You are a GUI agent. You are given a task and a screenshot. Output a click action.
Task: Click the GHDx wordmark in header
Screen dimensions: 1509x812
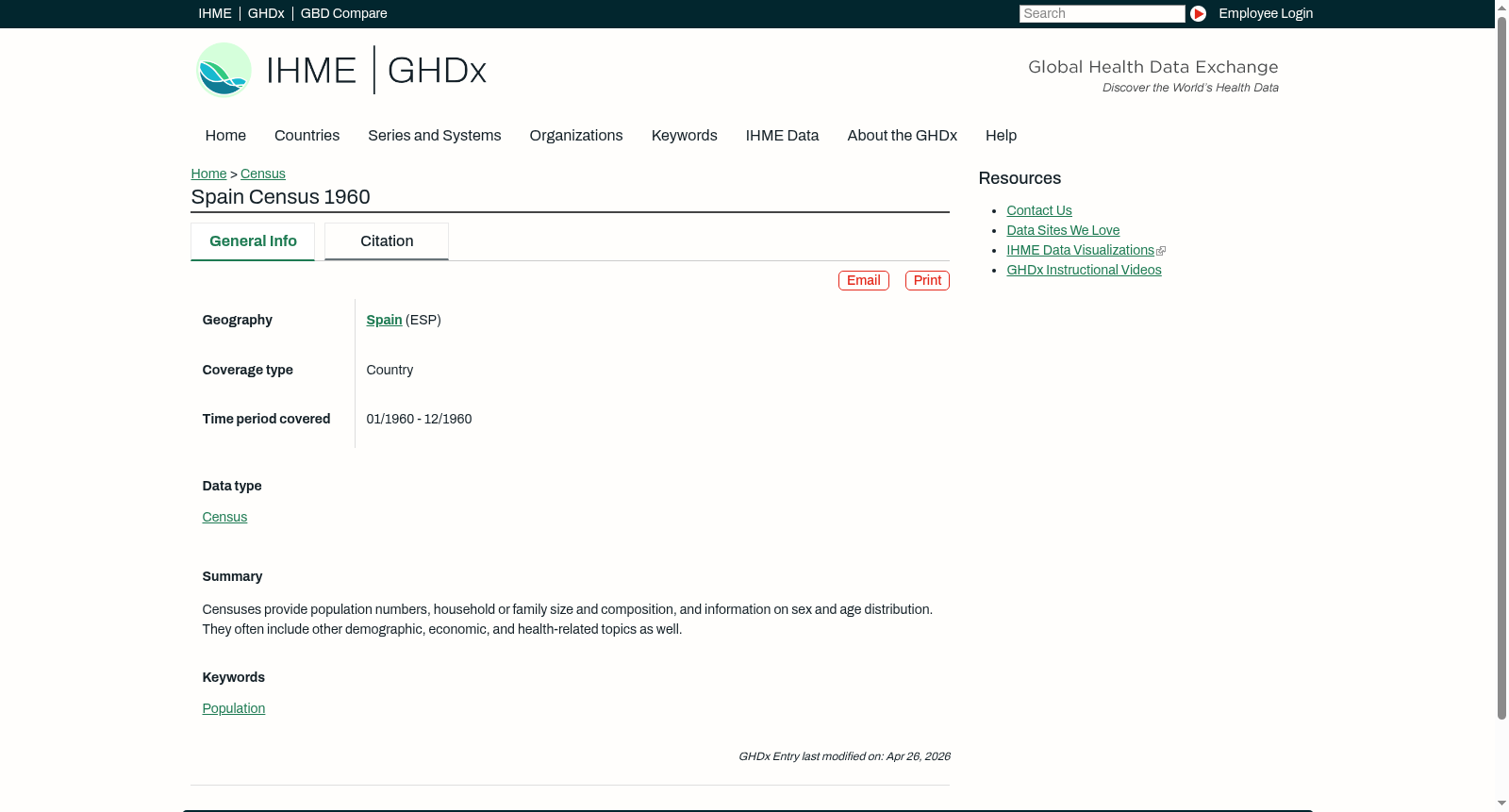437,71
